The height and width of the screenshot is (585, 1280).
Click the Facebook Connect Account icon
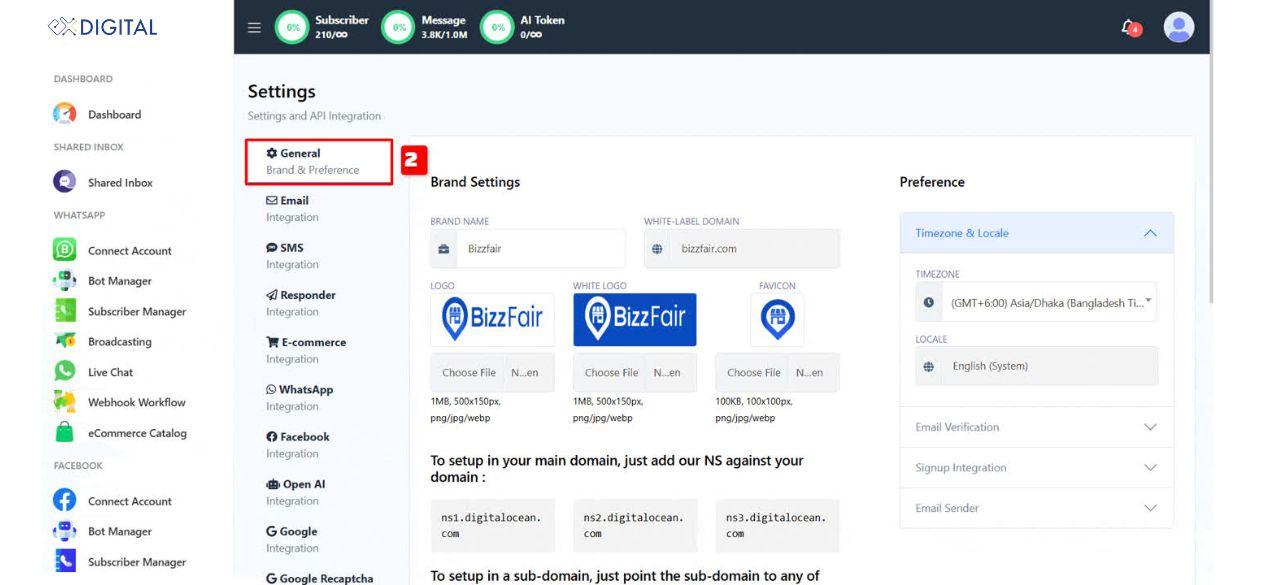(x=65, y=500)
